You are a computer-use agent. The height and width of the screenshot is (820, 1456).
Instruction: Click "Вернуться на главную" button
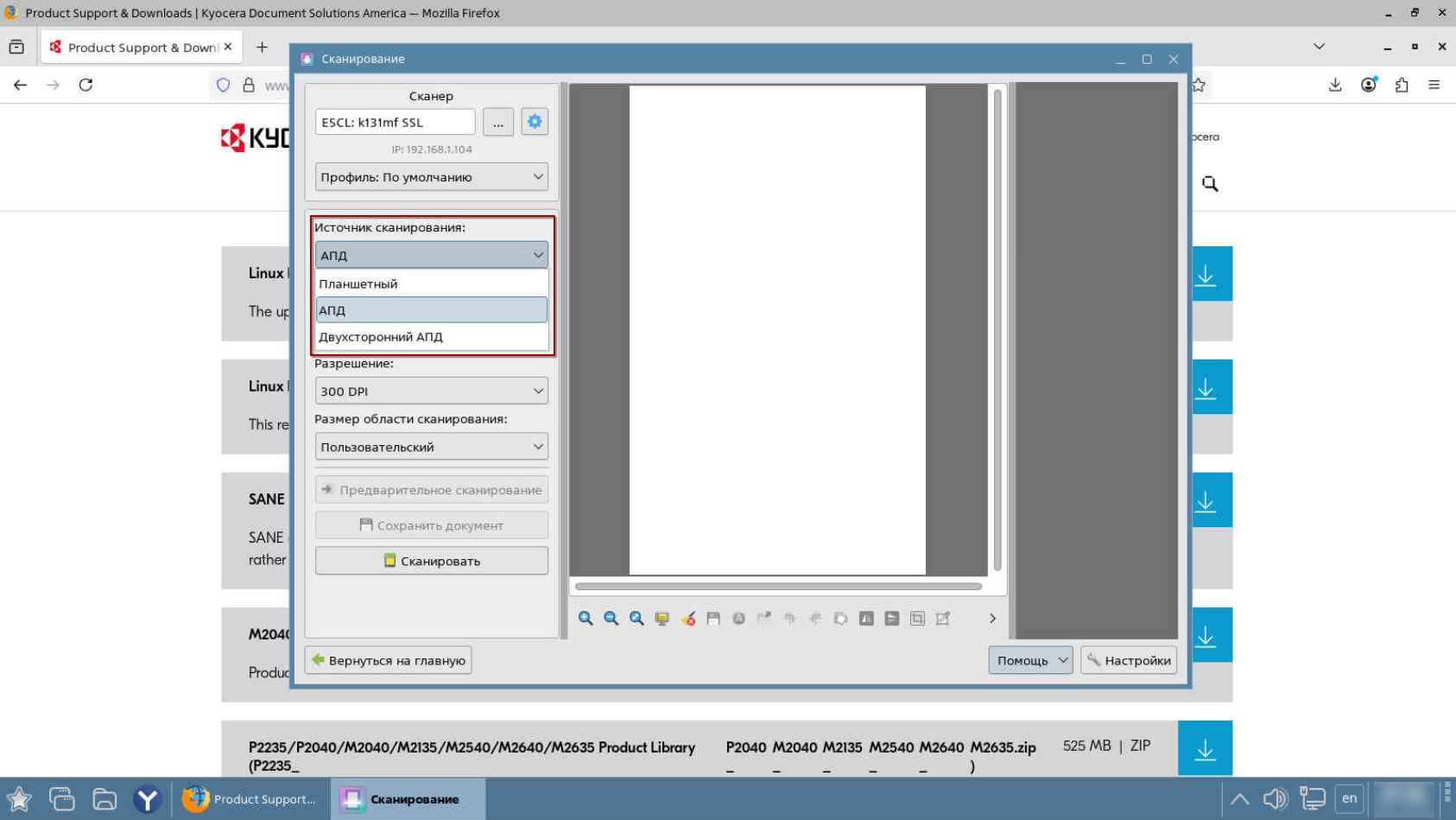(388, 660)
